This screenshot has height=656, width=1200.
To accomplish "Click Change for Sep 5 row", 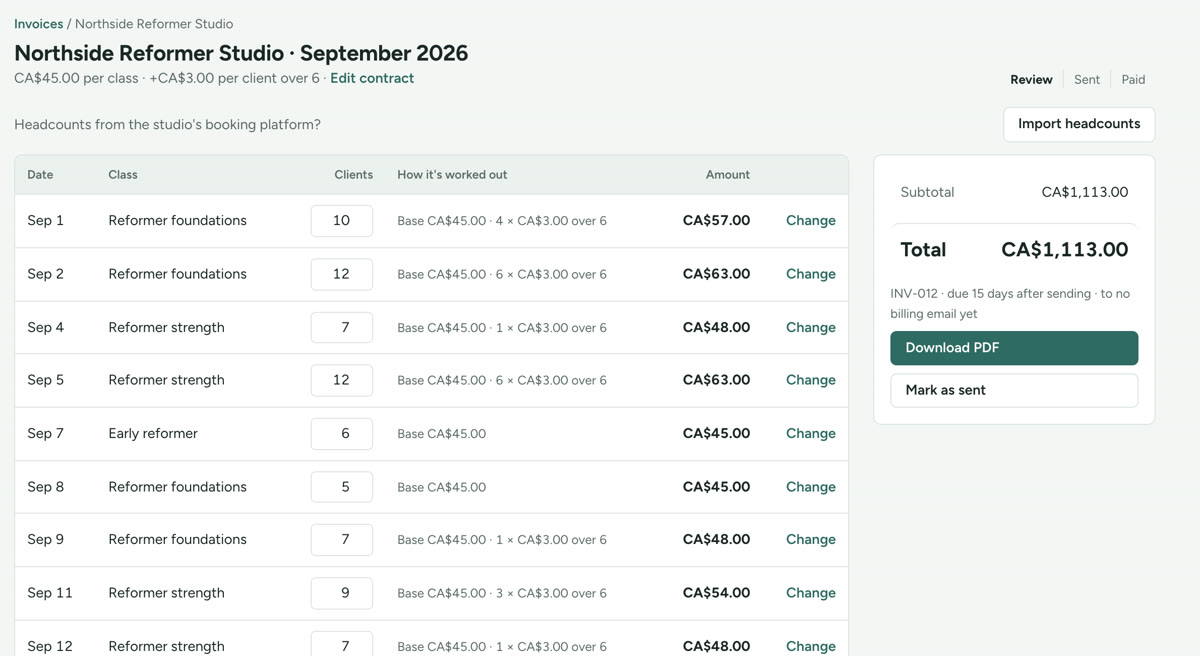I will click(810, 380).
